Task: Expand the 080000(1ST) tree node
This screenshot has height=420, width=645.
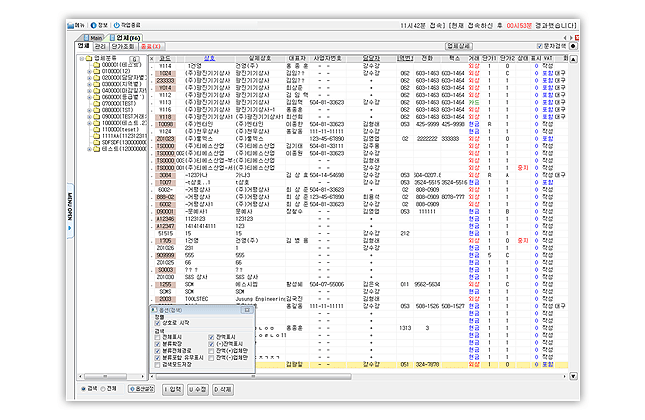Action: click(89, 110)
